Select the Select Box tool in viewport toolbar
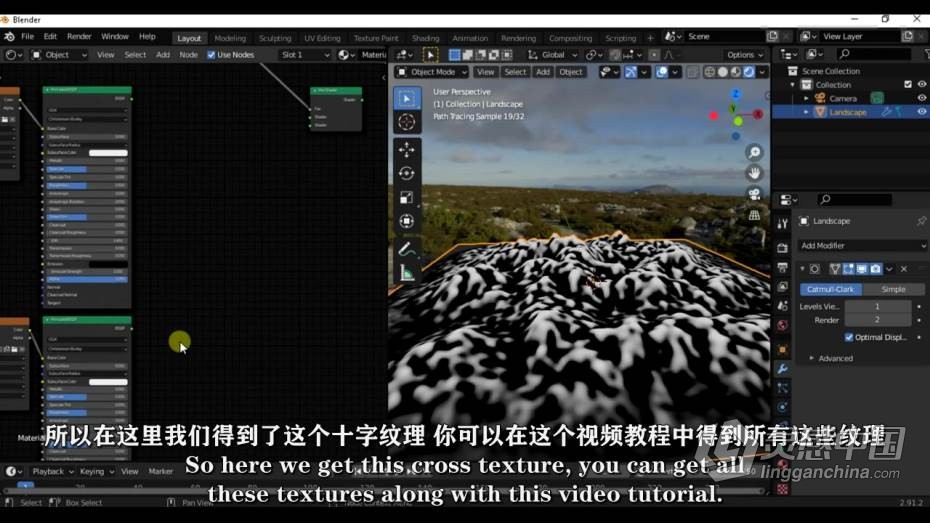The width and height of the screenshot is (930, 523). click(406, 98)
